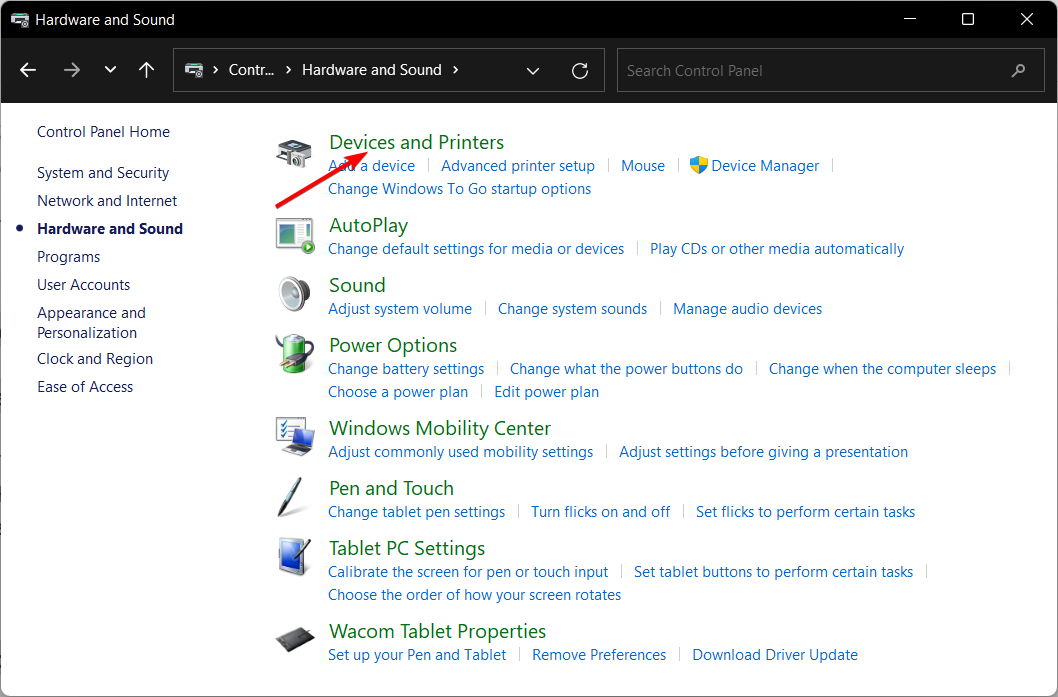Click Manage audio devices link

[x=747, y=309]
